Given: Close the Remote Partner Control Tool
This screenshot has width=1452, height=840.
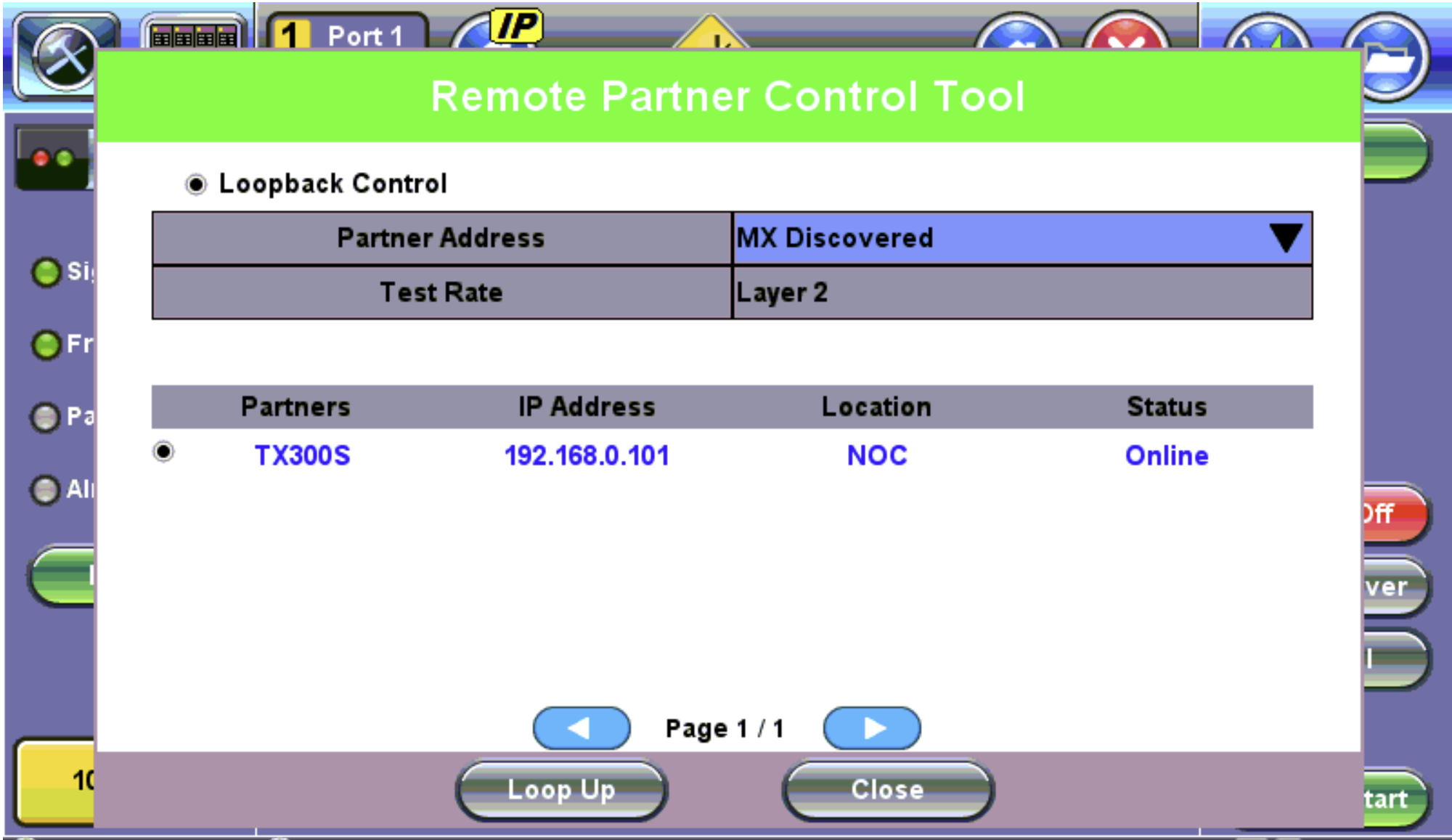Looking at the screenshot, I should (887, 790).
